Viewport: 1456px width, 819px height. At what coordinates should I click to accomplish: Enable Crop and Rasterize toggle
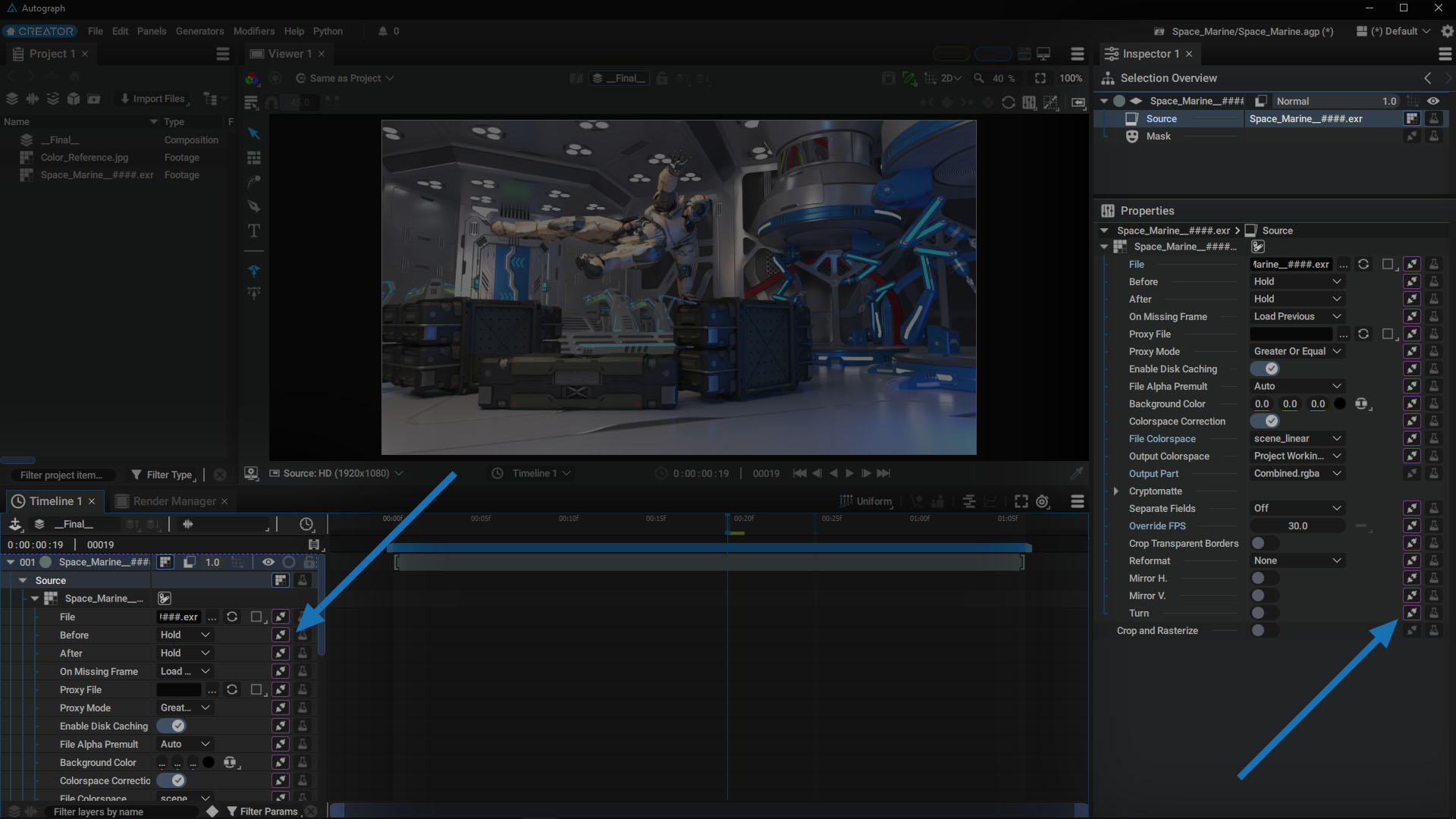pos(1266,630)
